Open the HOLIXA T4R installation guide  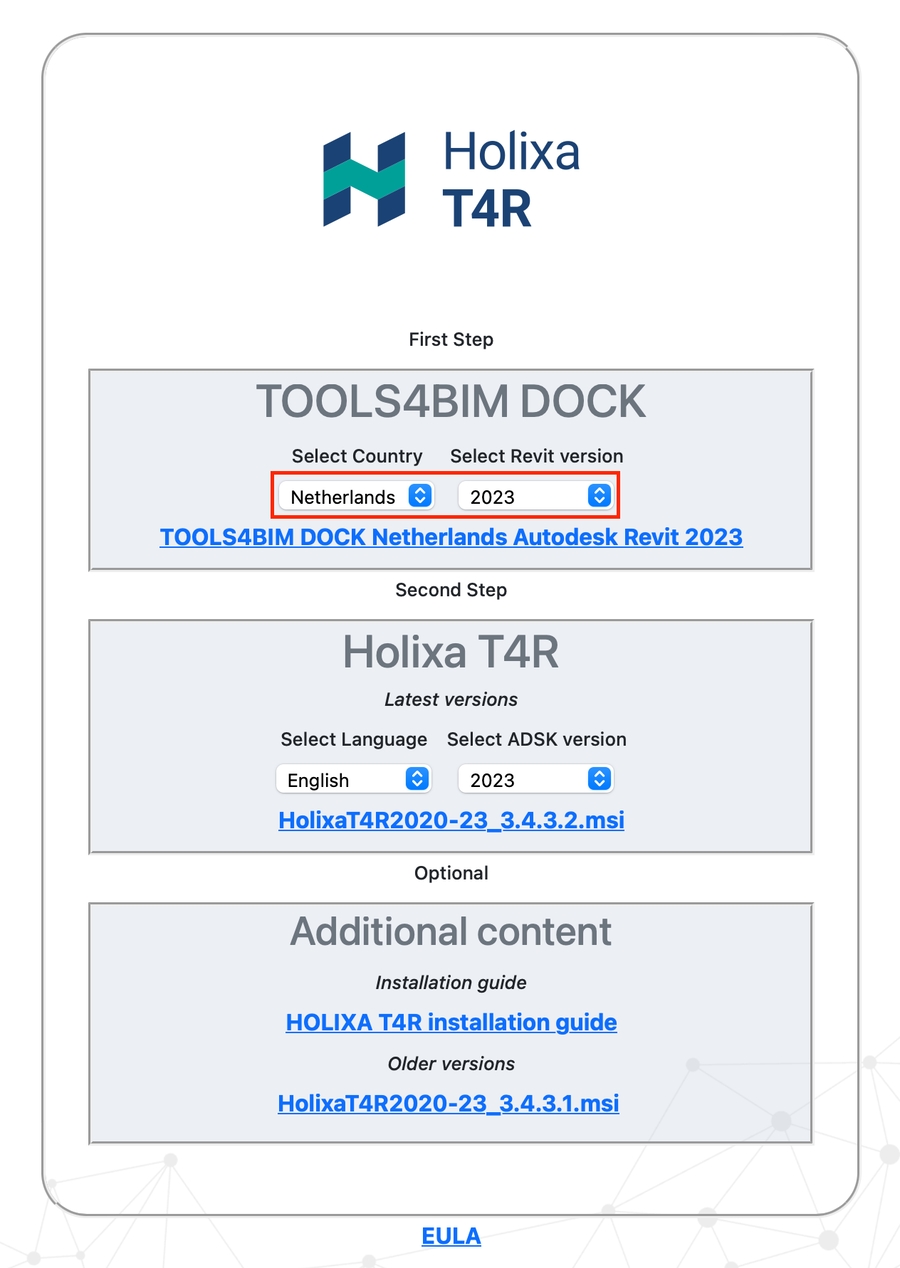click(451, 1023)
